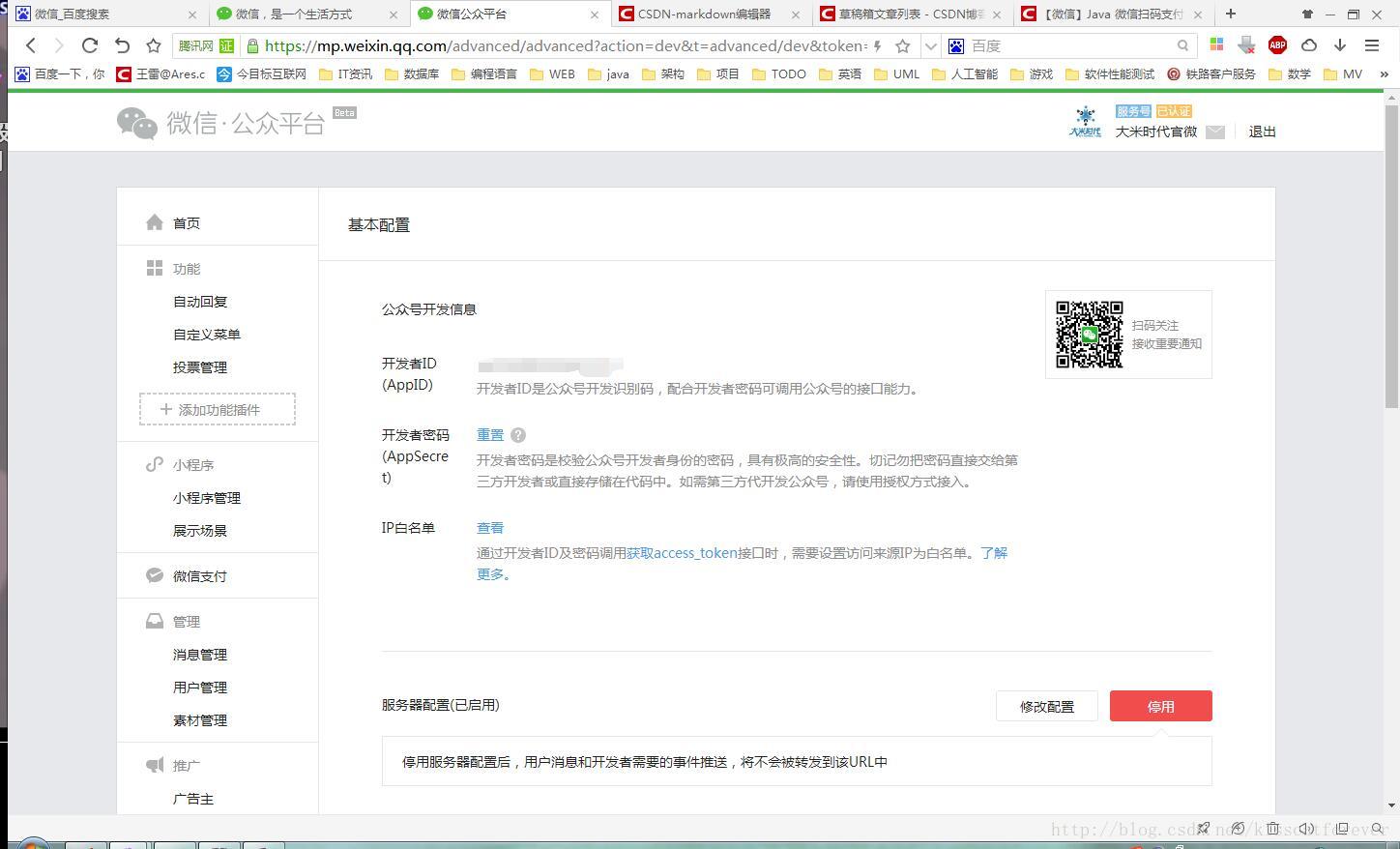The height and width of the screenshot is (849, 1400).
Task: Open the browser hamburger menu
Action: pos(1371,45)
